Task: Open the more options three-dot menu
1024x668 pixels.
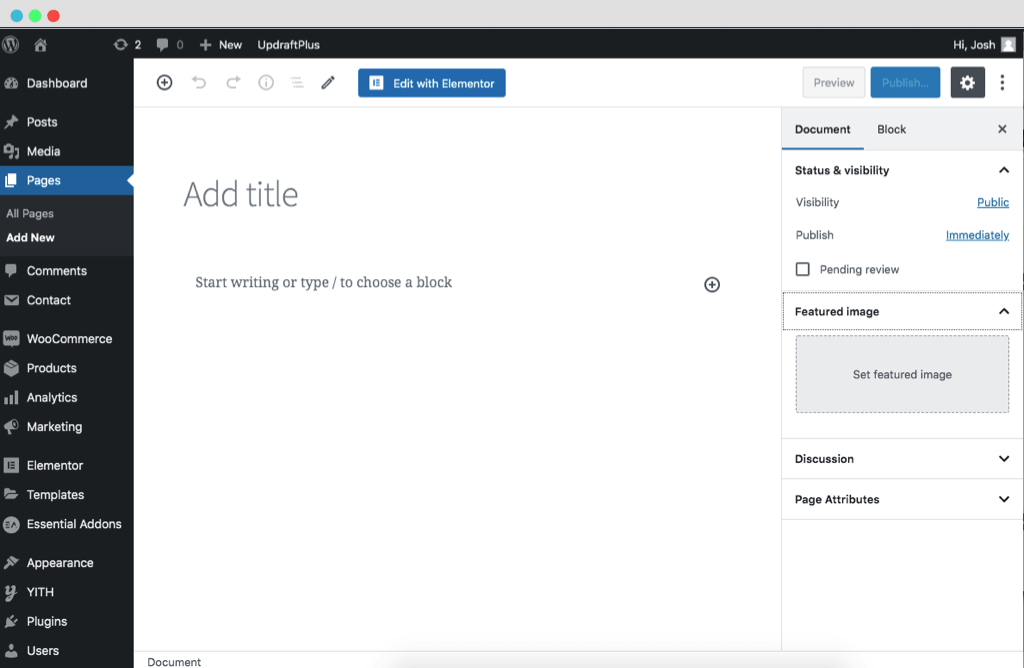Action: (1002, 82)
